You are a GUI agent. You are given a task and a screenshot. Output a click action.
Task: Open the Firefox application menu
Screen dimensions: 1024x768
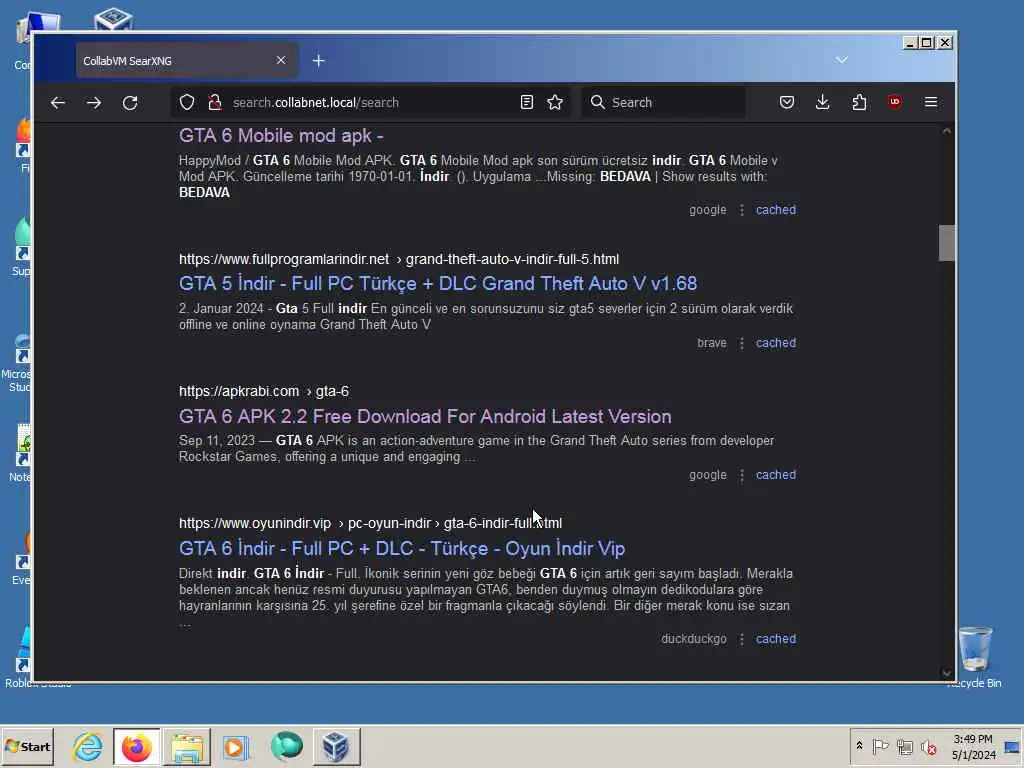[x=931, y=103]
